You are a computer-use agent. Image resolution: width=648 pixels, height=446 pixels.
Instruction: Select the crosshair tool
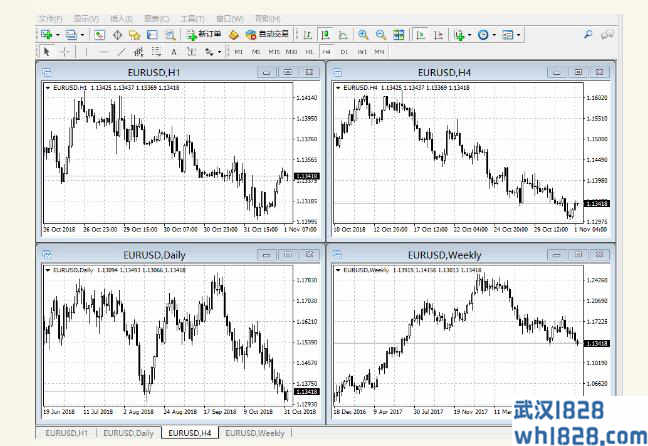[65, 51]
